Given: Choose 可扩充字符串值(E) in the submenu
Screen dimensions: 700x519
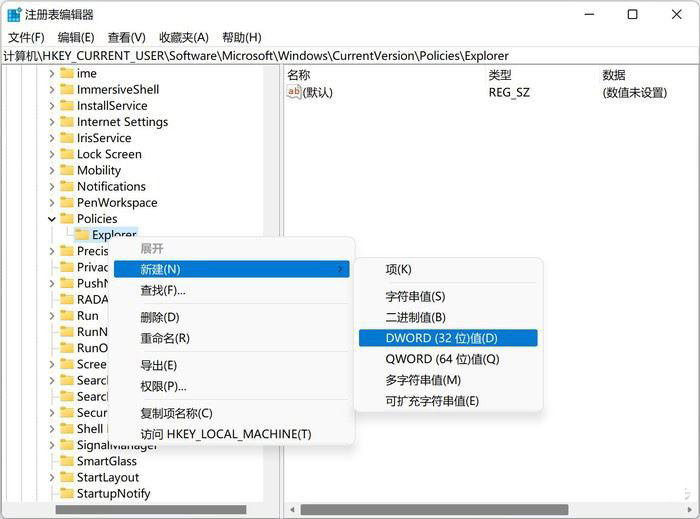Looking at the screenshot, I should point(448,401).
